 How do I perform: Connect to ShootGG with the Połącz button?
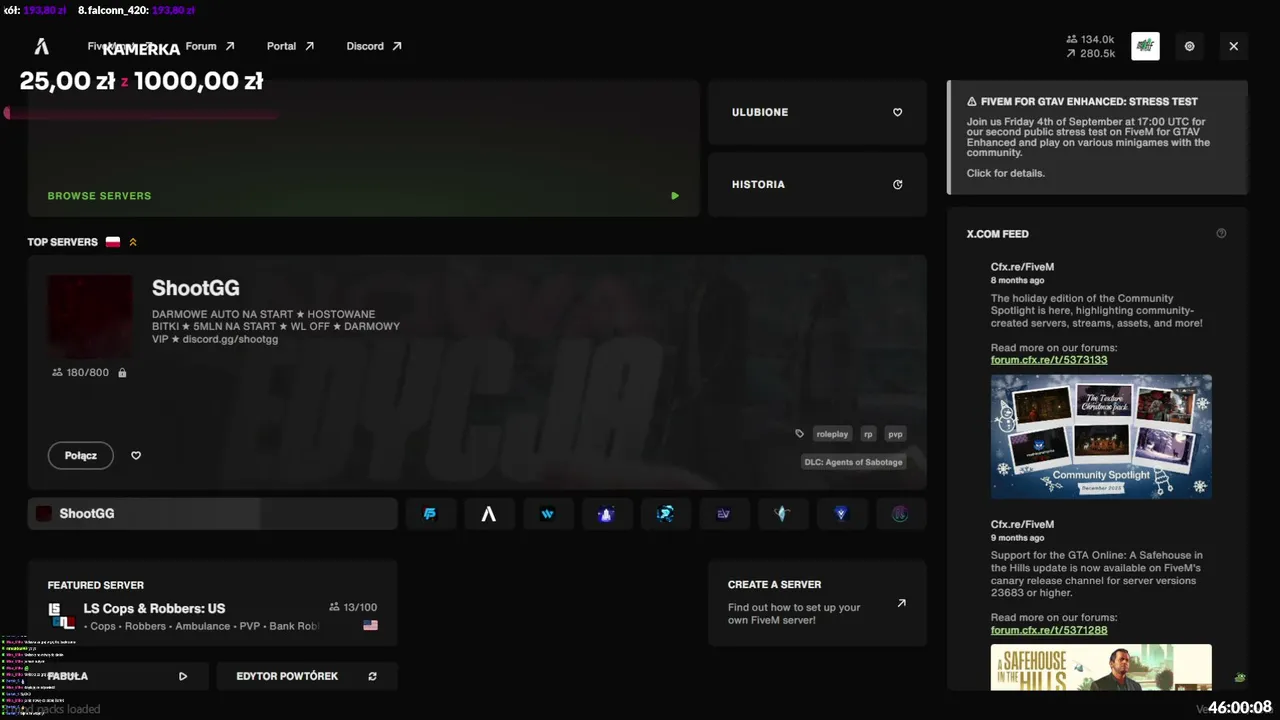81,456
